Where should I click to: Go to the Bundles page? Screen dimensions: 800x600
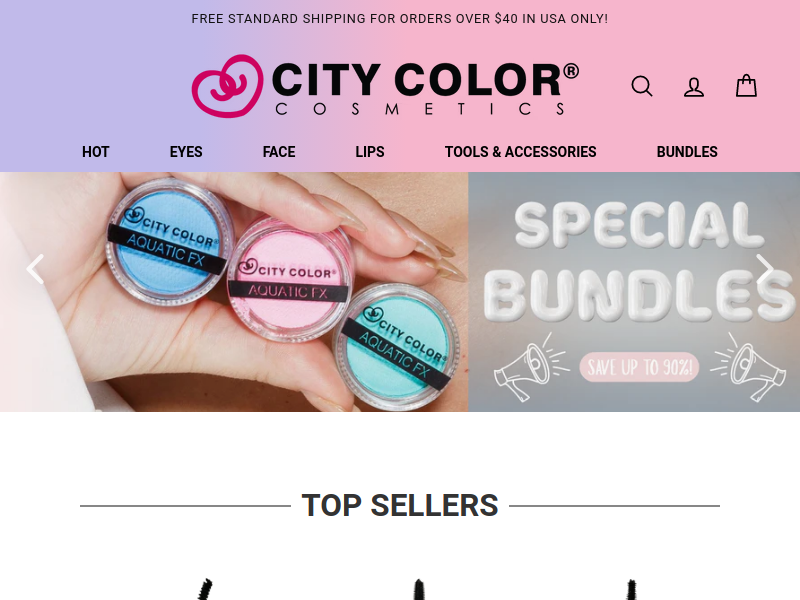click(687, 152)
